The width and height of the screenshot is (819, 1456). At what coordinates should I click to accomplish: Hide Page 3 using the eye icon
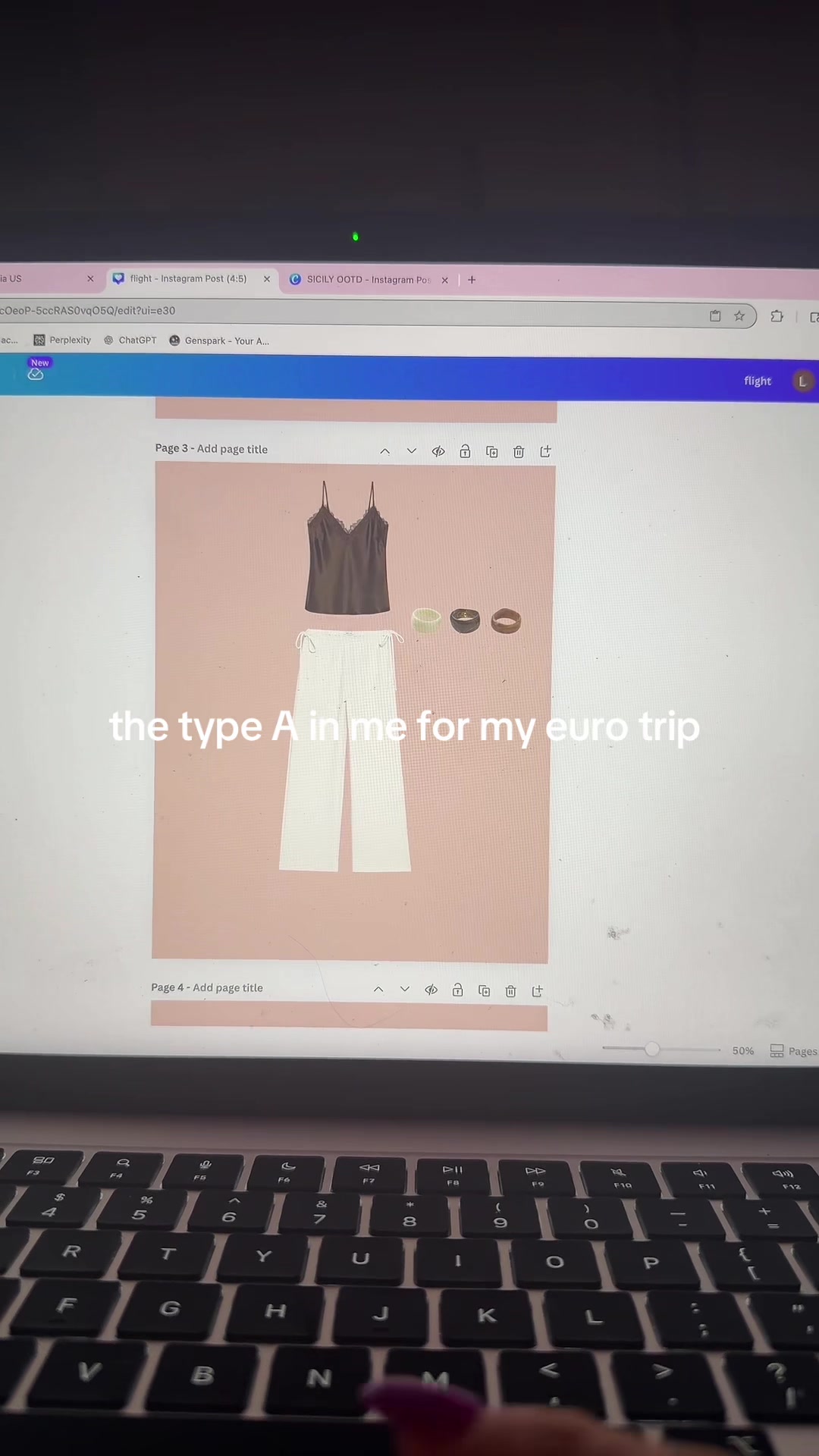(438, 451)
